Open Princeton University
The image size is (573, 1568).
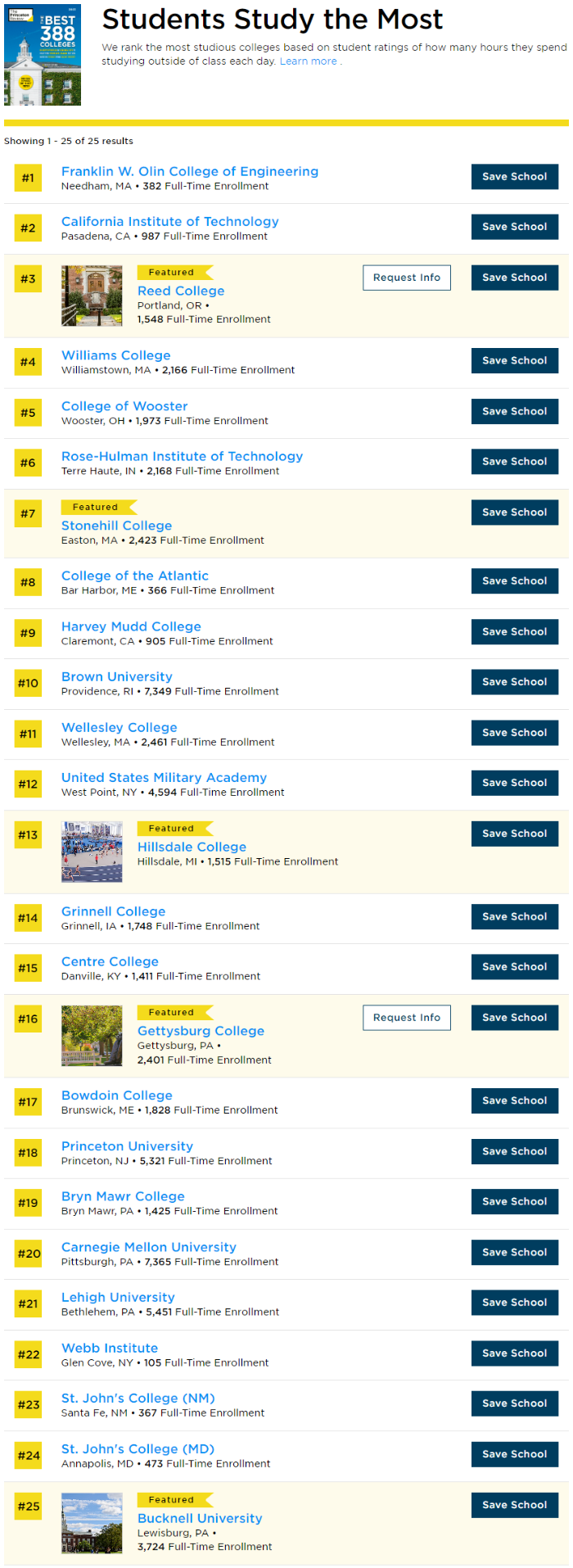coord(128,1146)
